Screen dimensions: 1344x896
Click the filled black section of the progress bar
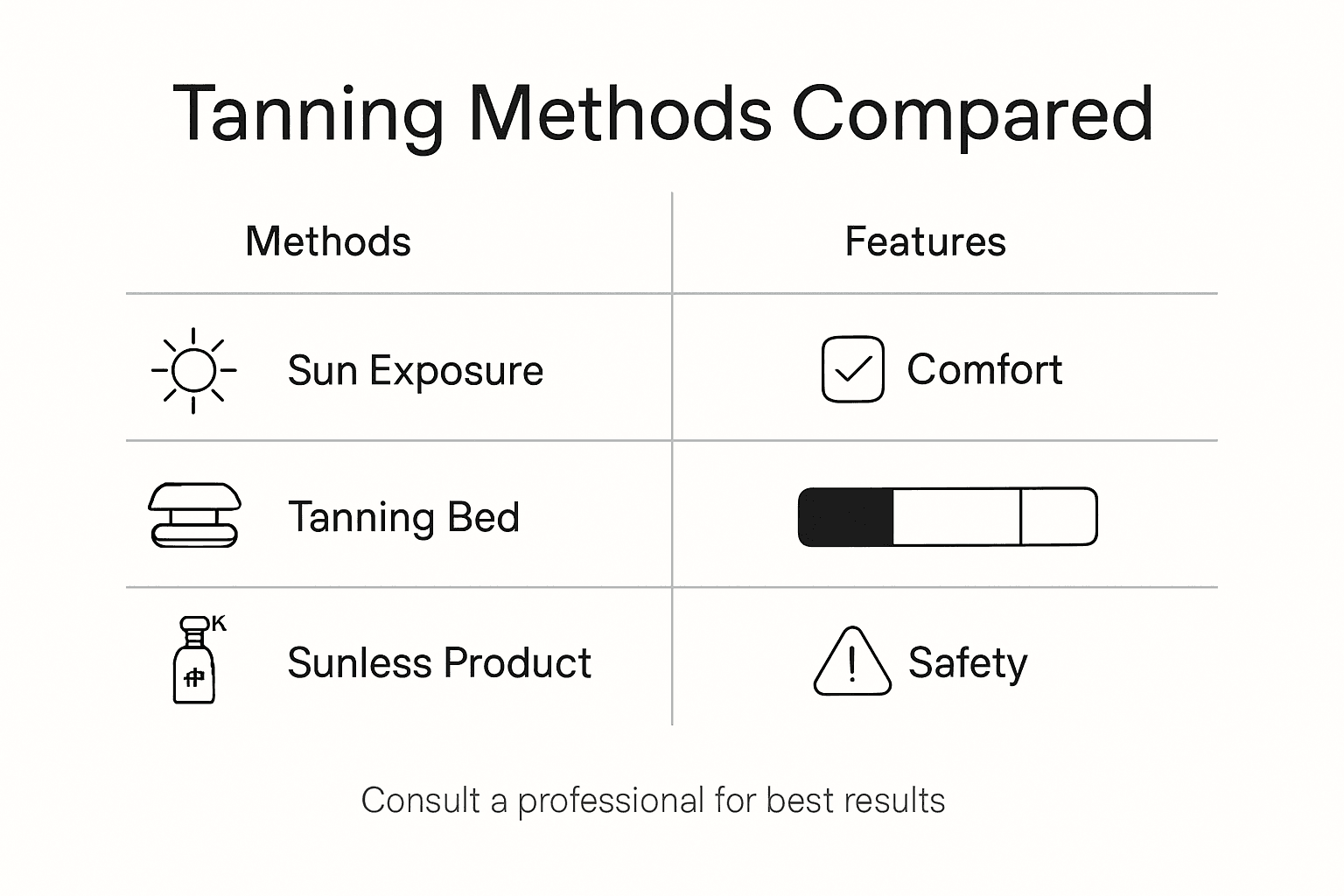coord(846,516)
